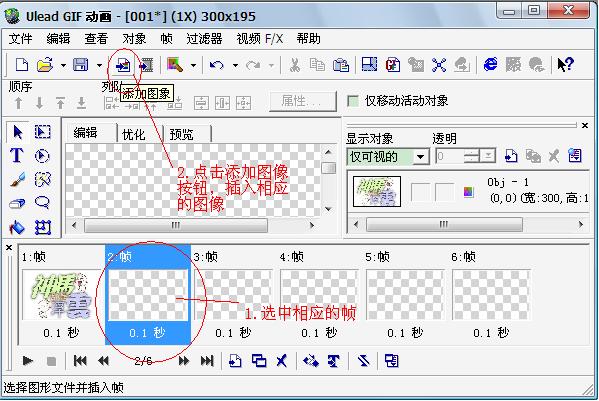Image resolution: width=599 pixels, height=401 pixels.
Task: Select the Paint brush tool
Action: click(x=17, y=179)
